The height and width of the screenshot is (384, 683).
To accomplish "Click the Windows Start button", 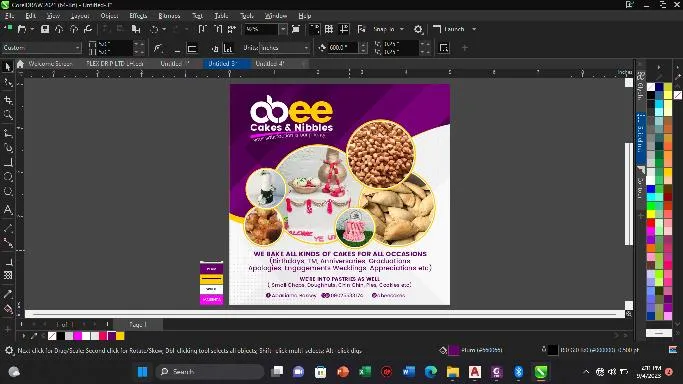I will click(x=142, y=372).
